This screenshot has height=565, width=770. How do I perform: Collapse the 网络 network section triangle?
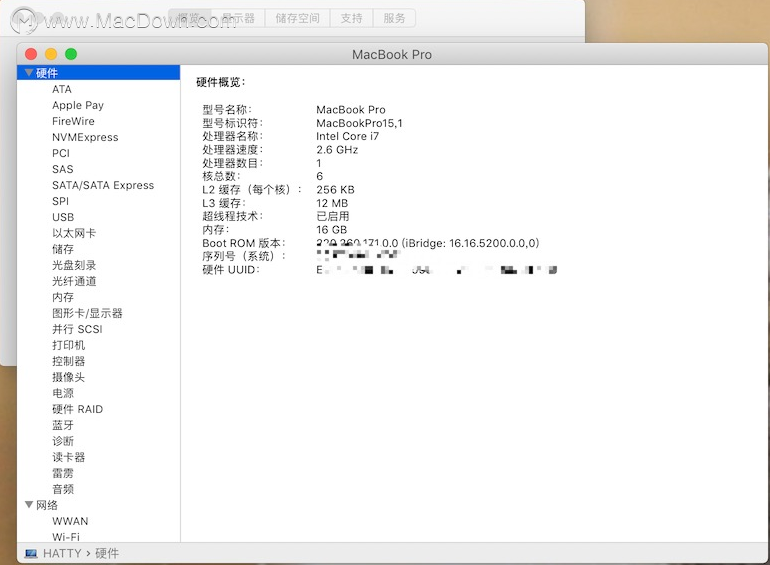[x=29, y=505]
